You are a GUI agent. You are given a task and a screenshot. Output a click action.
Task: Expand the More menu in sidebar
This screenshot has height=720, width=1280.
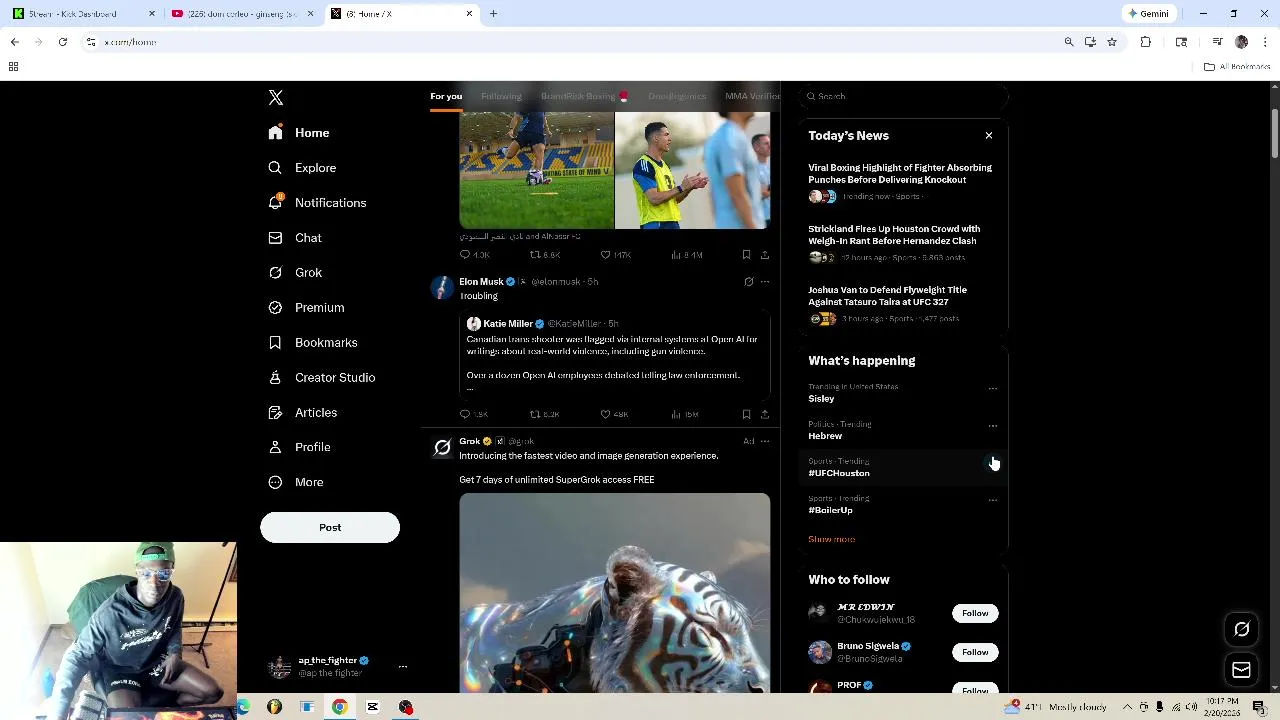point(296,482)
